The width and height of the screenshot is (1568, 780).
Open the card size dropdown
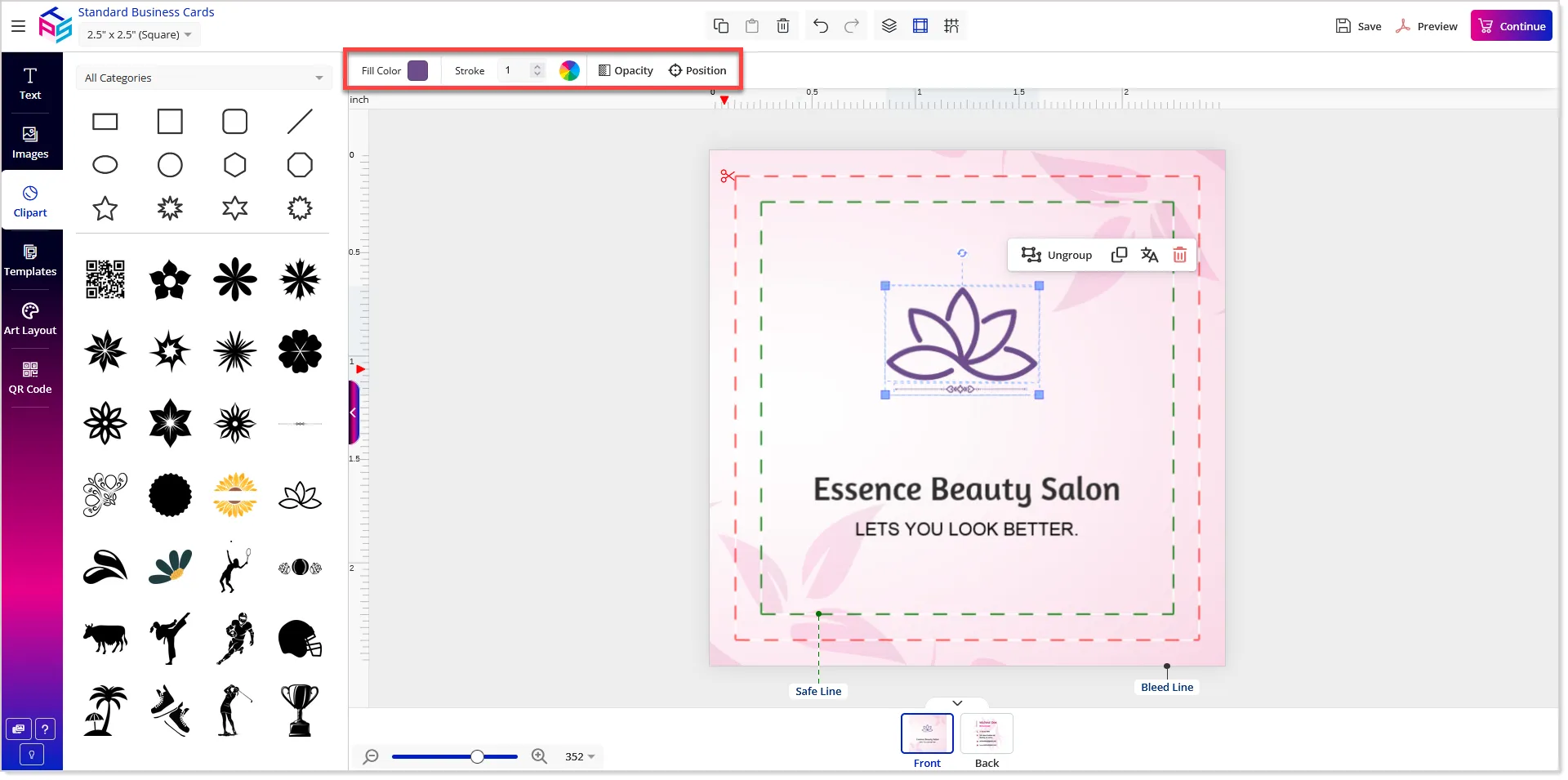click(140, 34)
